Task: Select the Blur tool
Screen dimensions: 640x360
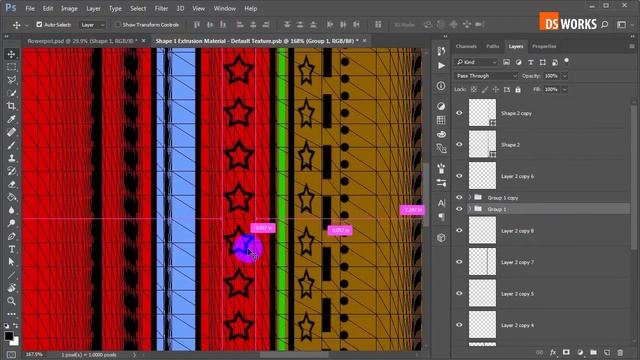Action: click(x=11, y=210)
